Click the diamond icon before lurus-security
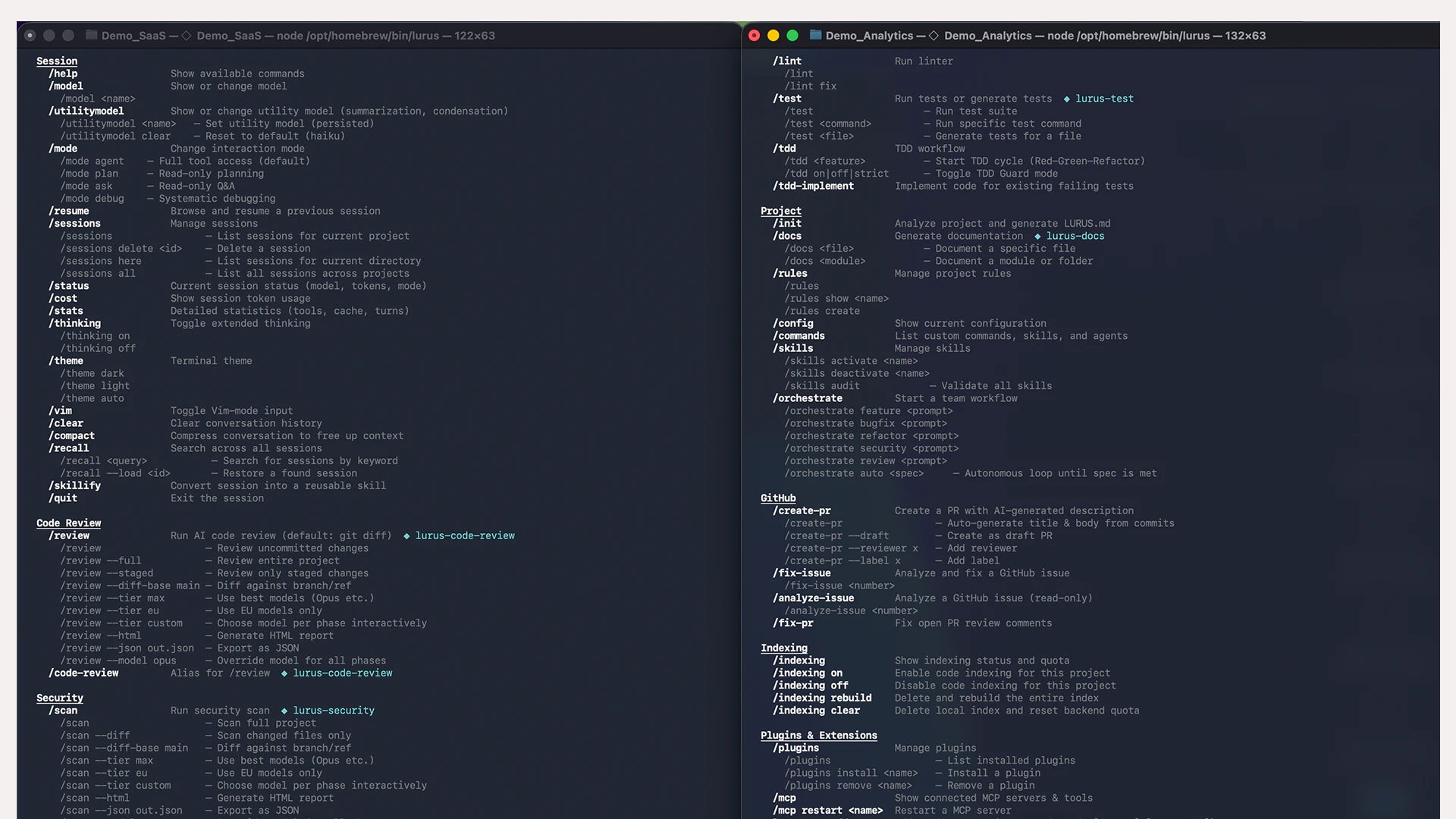The image size is (1456, 819). coord(284,711)
